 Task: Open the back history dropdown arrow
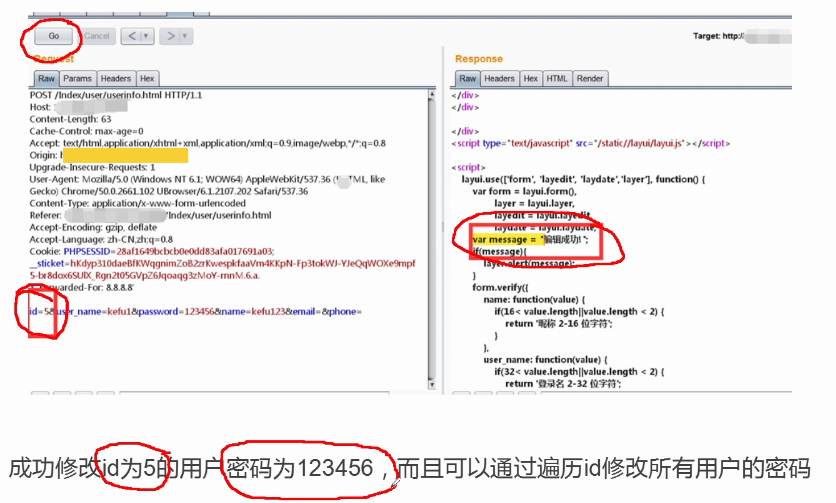146,36
